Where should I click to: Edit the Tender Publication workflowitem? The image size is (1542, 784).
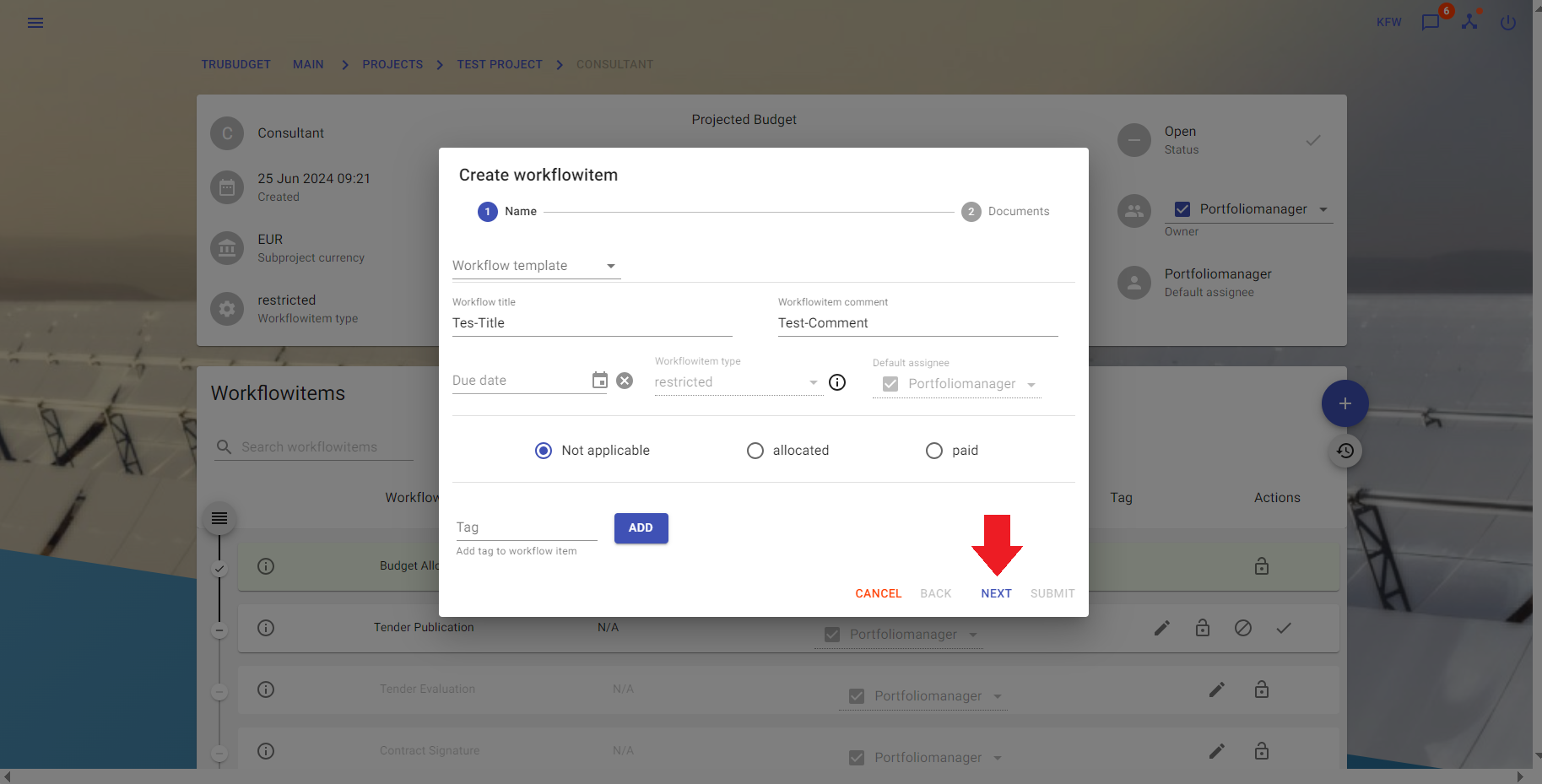tap(1162, 628)
